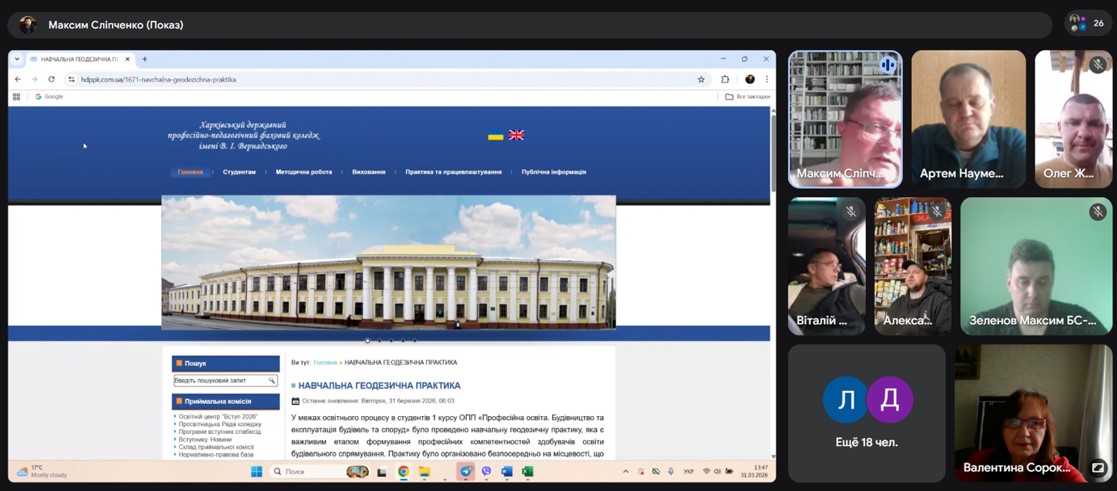Screen dimensions: 1117x491
Task: Select the Ukrainian flag language icon
Action: 495,135
